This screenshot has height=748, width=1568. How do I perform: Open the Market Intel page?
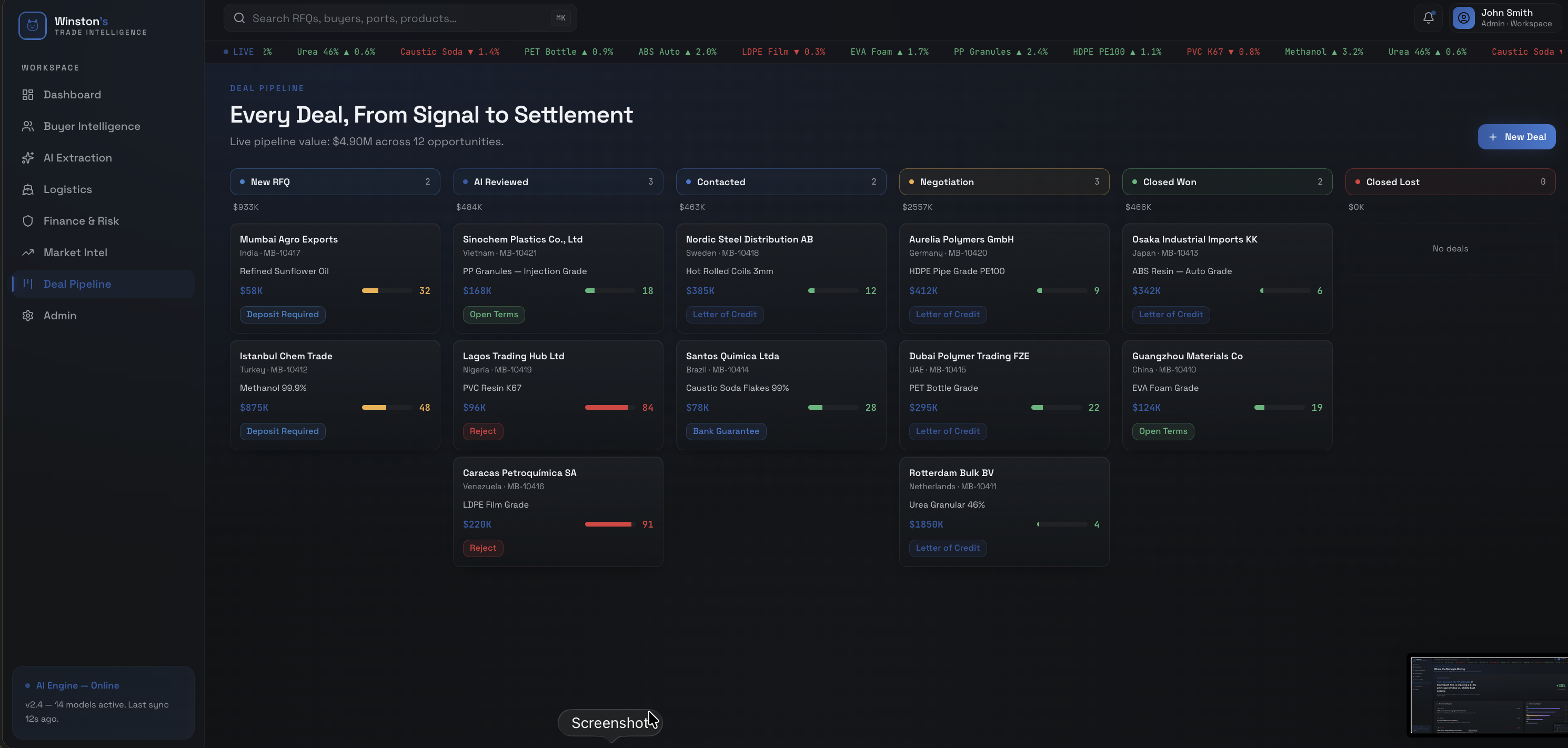(104, 252)
